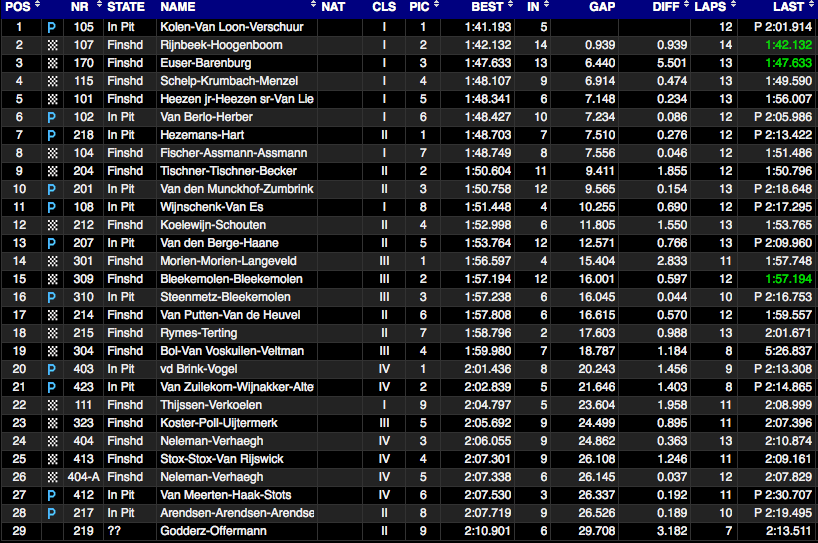Click the pit icon for car 310
This screenshot has width=818, height=543.
[x=51, y=297]
